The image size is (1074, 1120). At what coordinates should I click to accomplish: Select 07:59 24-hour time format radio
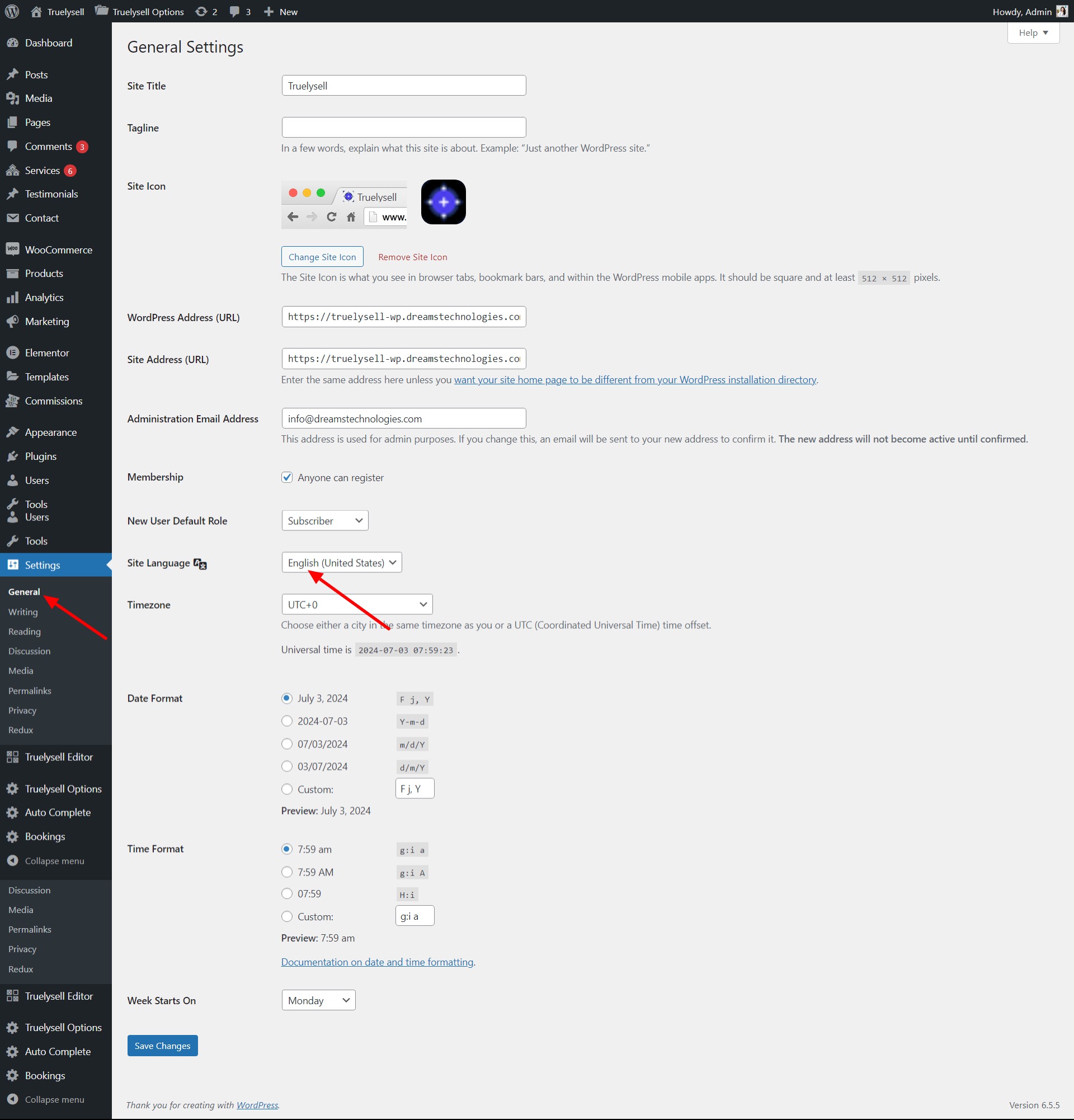(x=287, y=893)
